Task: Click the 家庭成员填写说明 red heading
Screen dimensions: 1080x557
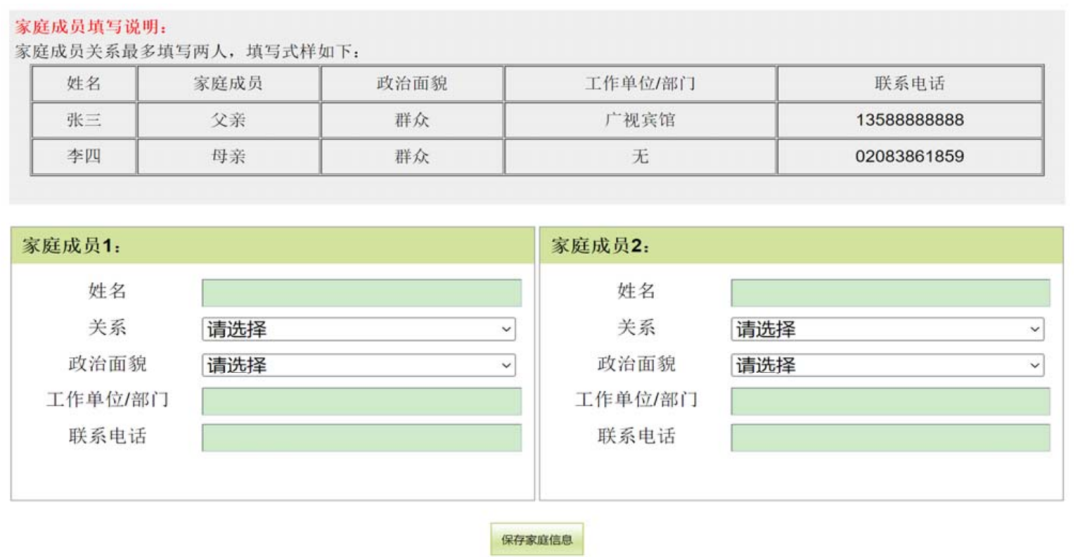Action: tap(91, 28)
